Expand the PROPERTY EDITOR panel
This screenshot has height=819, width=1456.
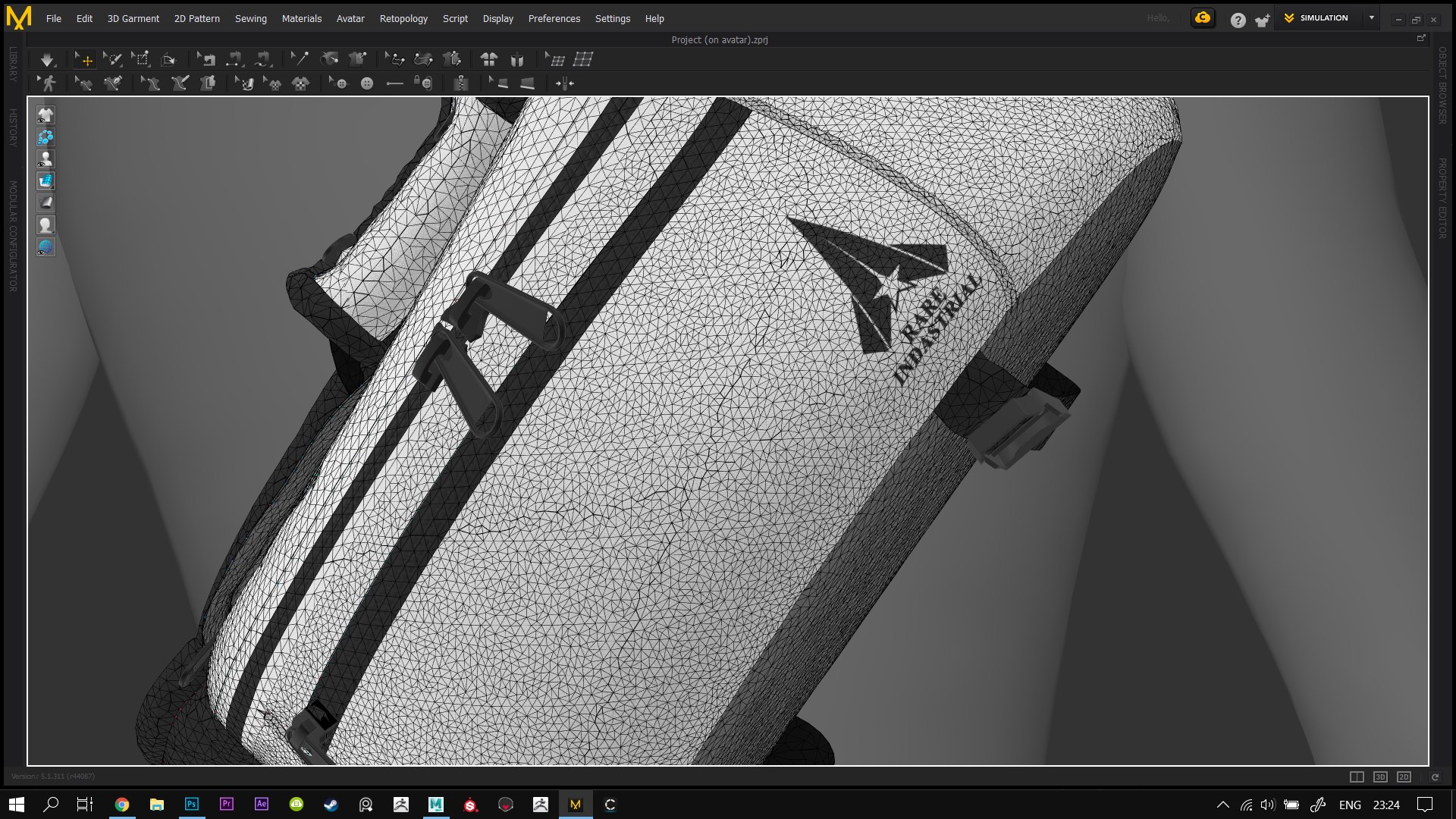pyautogui.click(x=1442, y=199)
